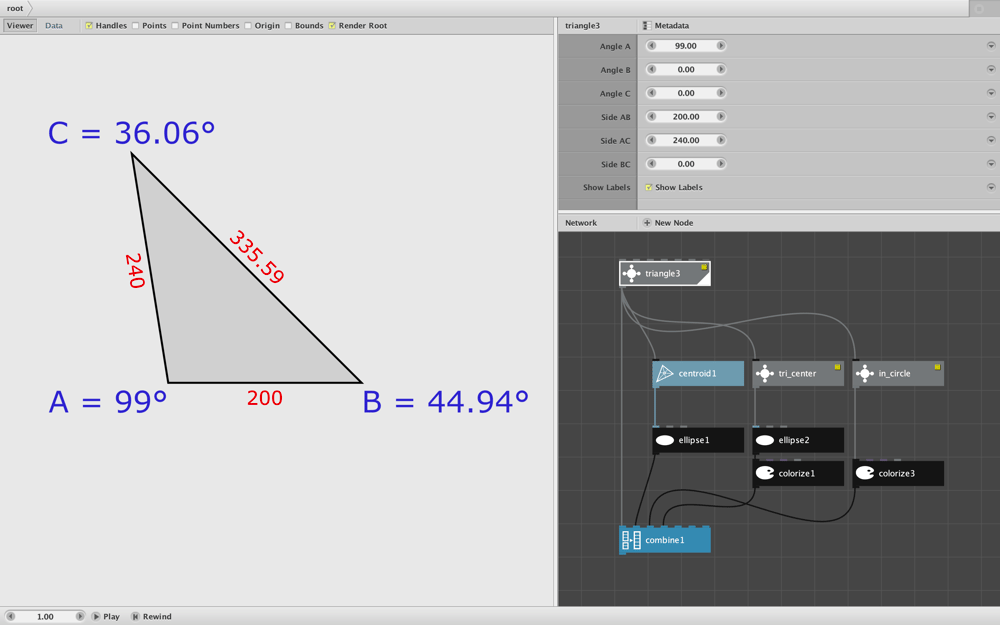1000x625 pixels.
Task: Enable the Bounds checkbox
Action: (x=288, y=26)
